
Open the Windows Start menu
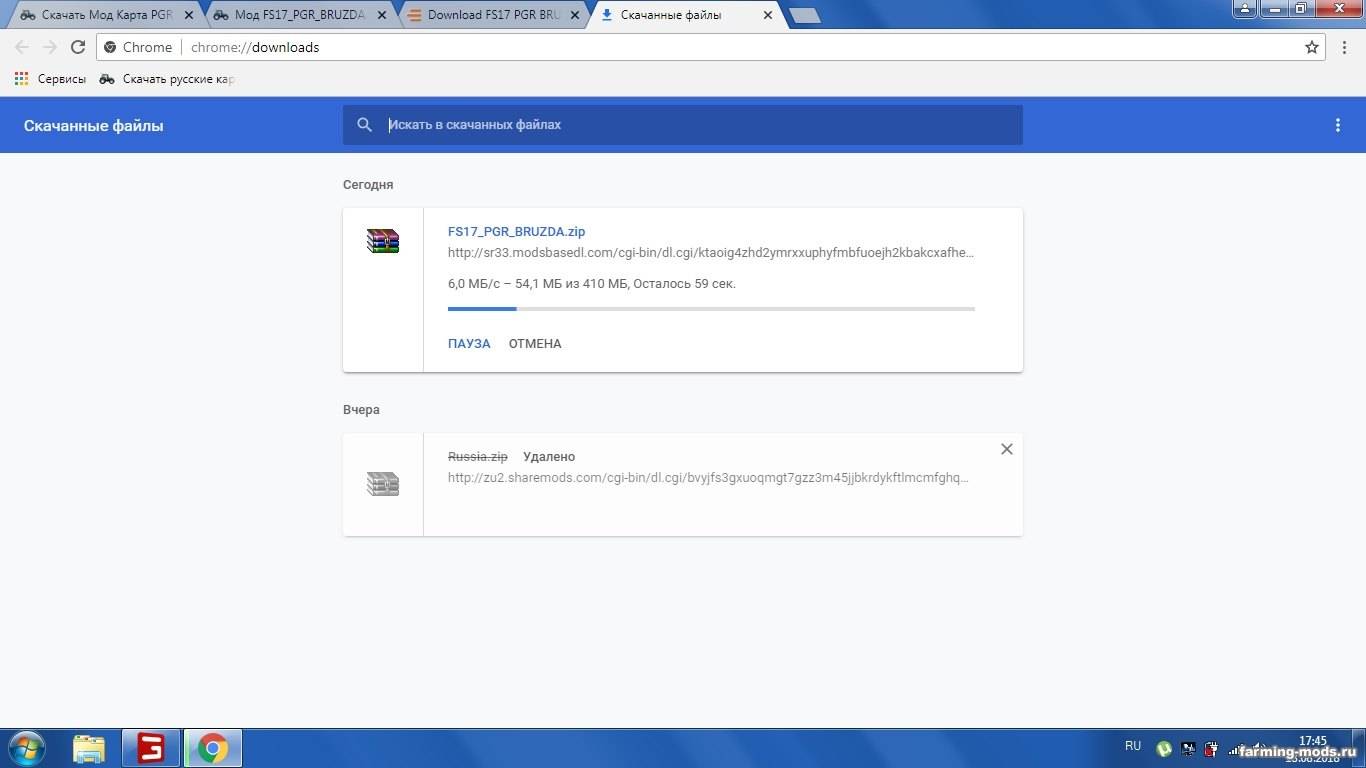click(27, 748)
